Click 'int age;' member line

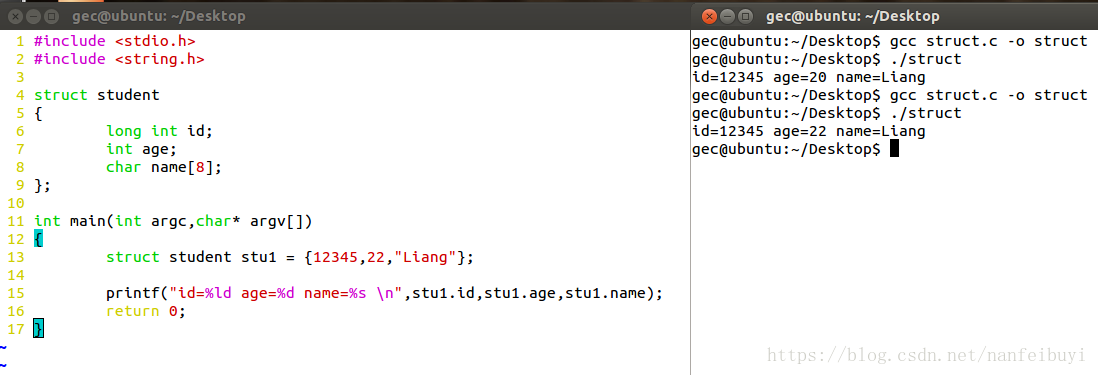click(141, 149)
